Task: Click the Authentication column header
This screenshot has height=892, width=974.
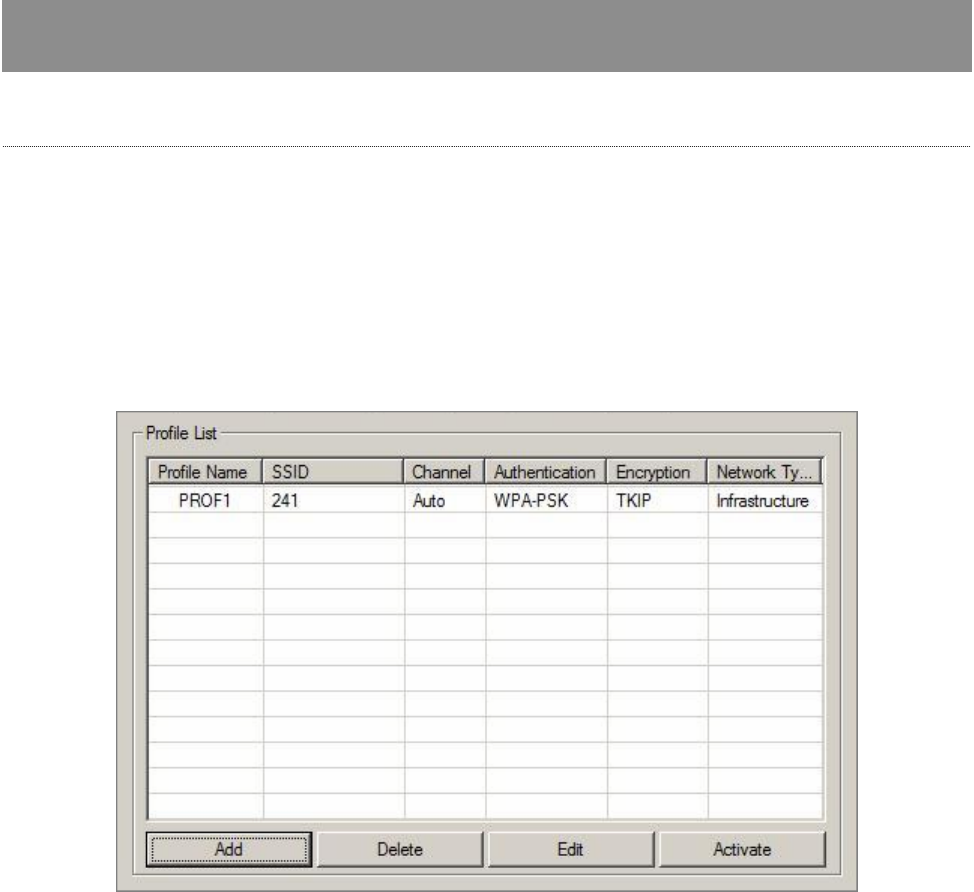Action: pos(545,472)
